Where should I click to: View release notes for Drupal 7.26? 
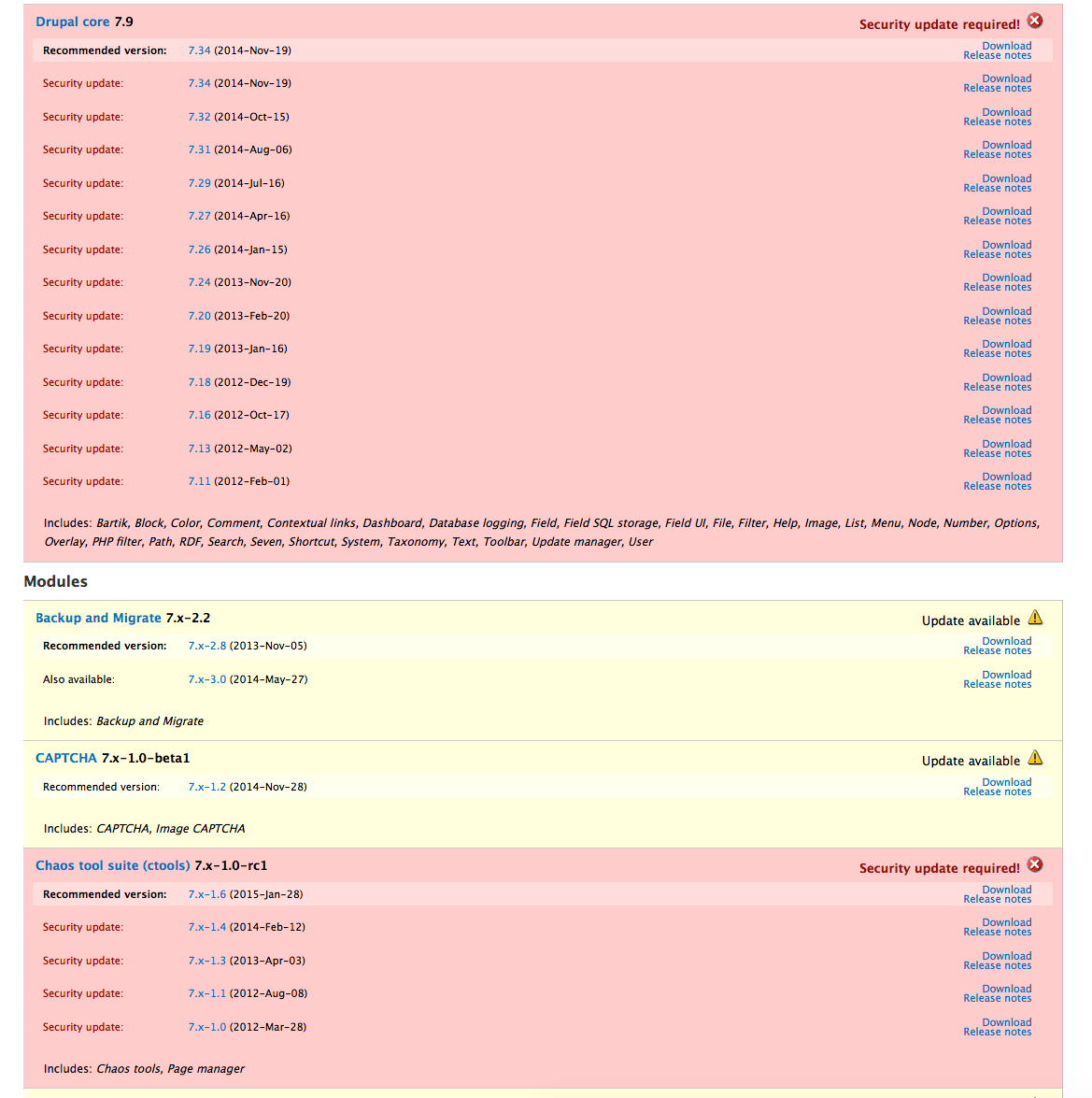(998, 255)
